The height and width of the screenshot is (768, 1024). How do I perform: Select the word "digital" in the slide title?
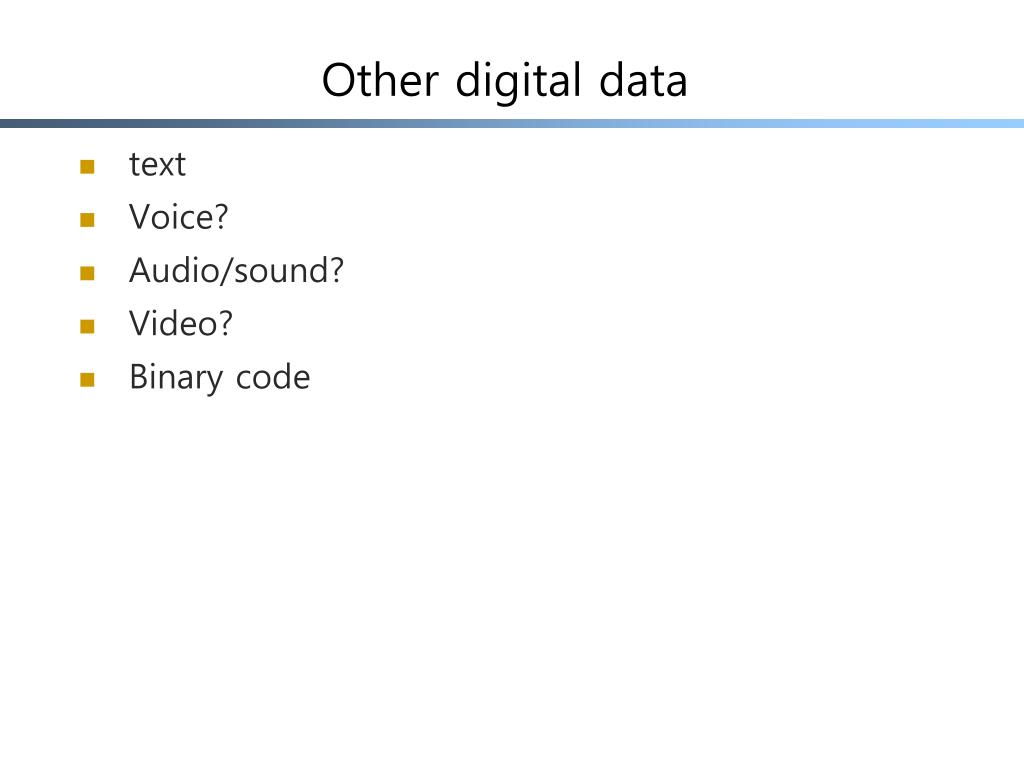point(518,82)
